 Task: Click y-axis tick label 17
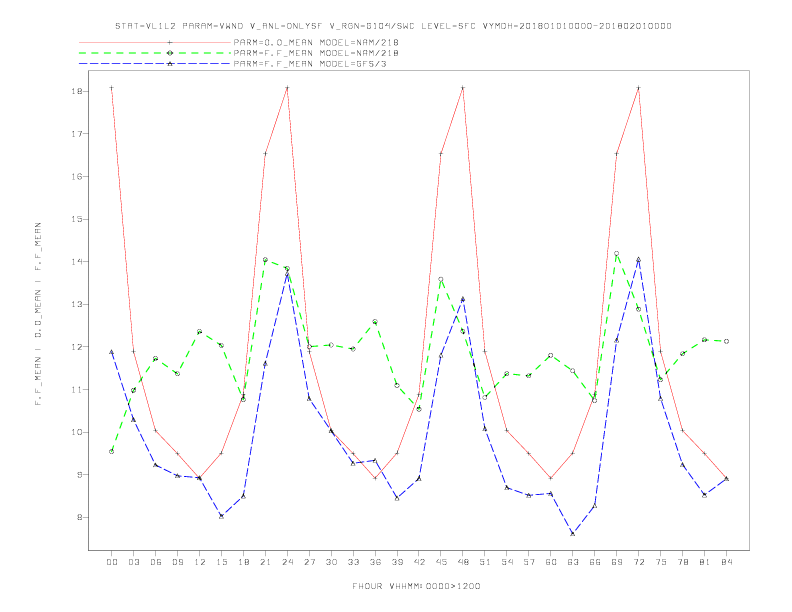point(77,134)
